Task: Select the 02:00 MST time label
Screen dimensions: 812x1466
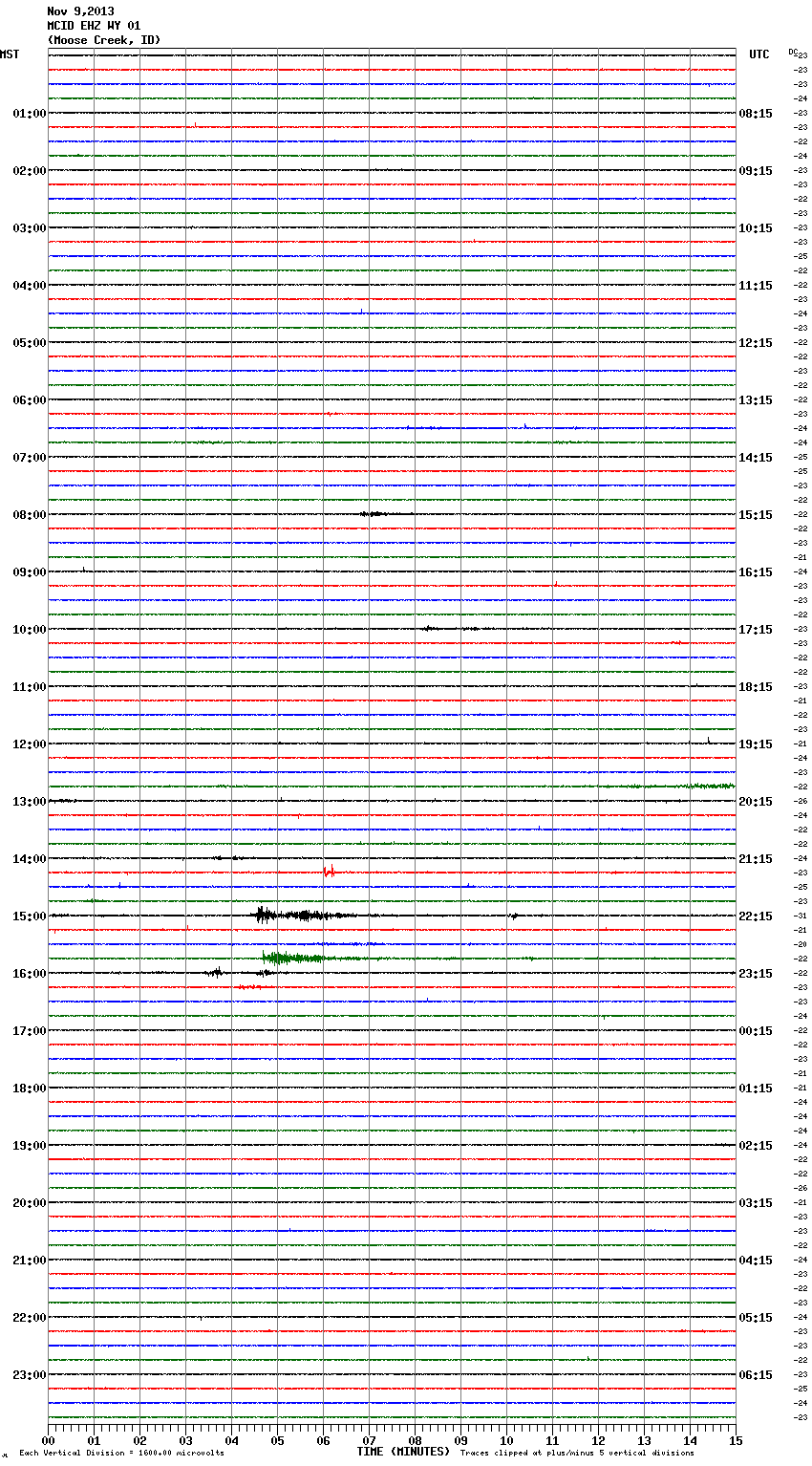Action: click(29, 171)
